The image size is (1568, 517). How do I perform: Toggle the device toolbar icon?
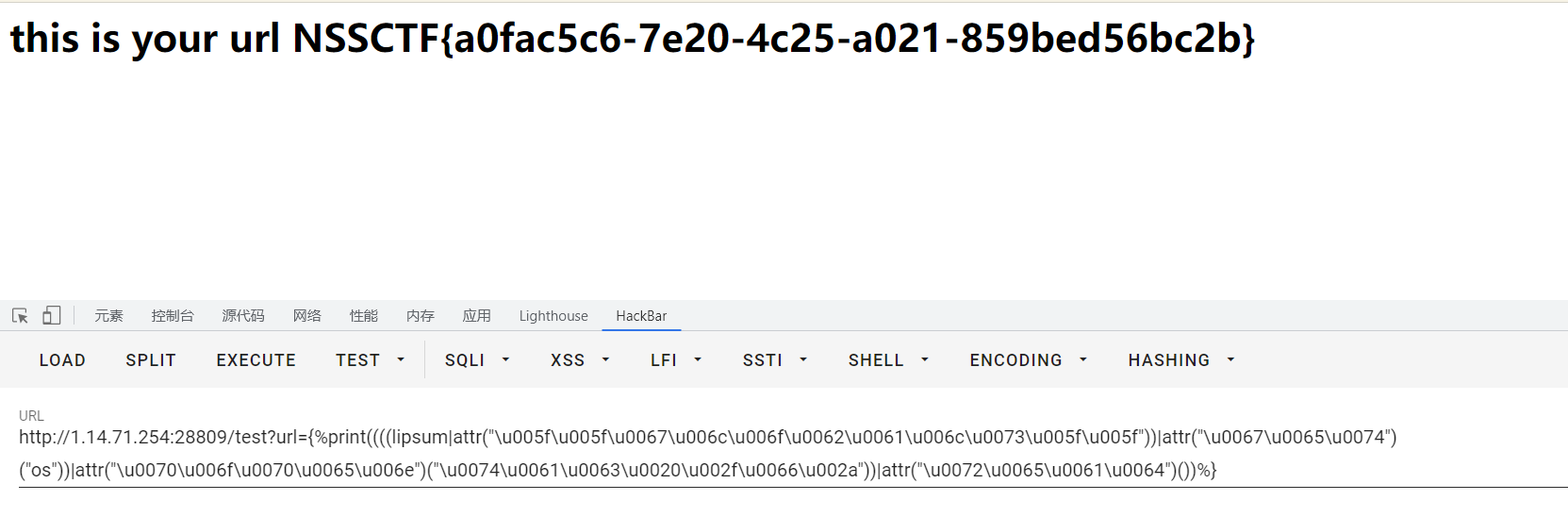click(x=52, y=316)
